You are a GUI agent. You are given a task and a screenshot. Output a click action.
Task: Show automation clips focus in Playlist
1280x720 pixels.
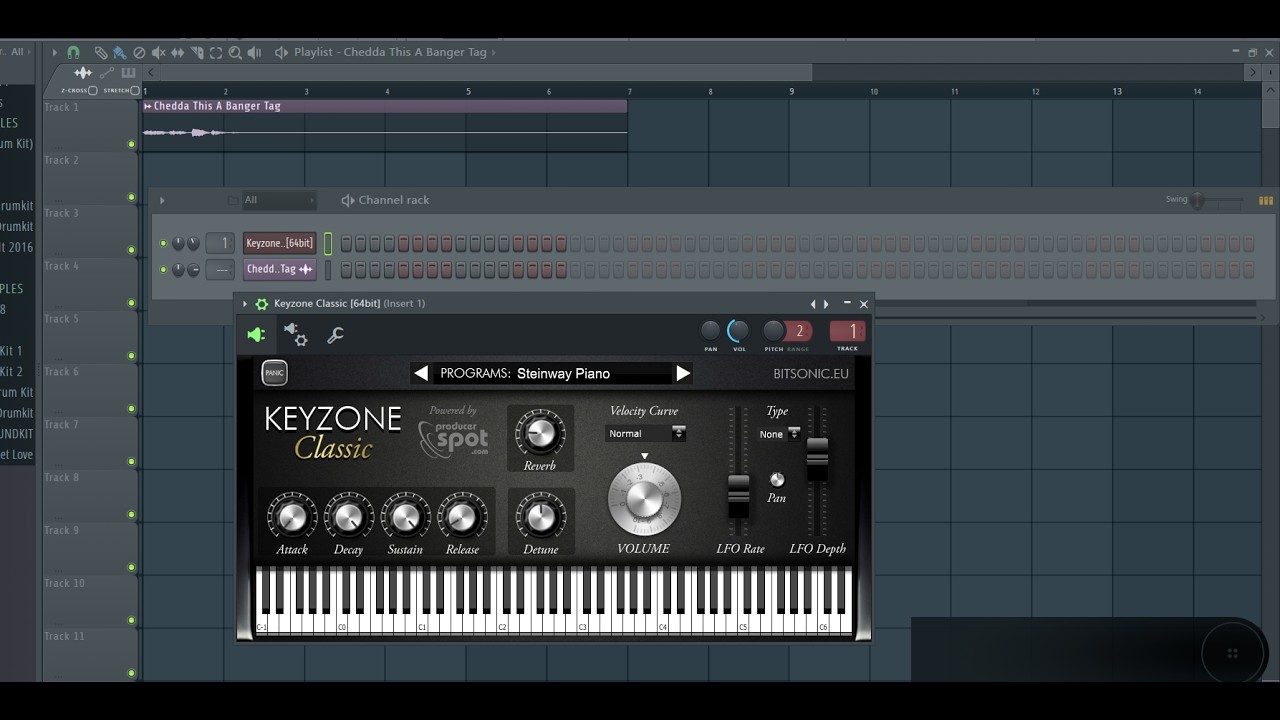pyautogui.click(x=107, y=73)
